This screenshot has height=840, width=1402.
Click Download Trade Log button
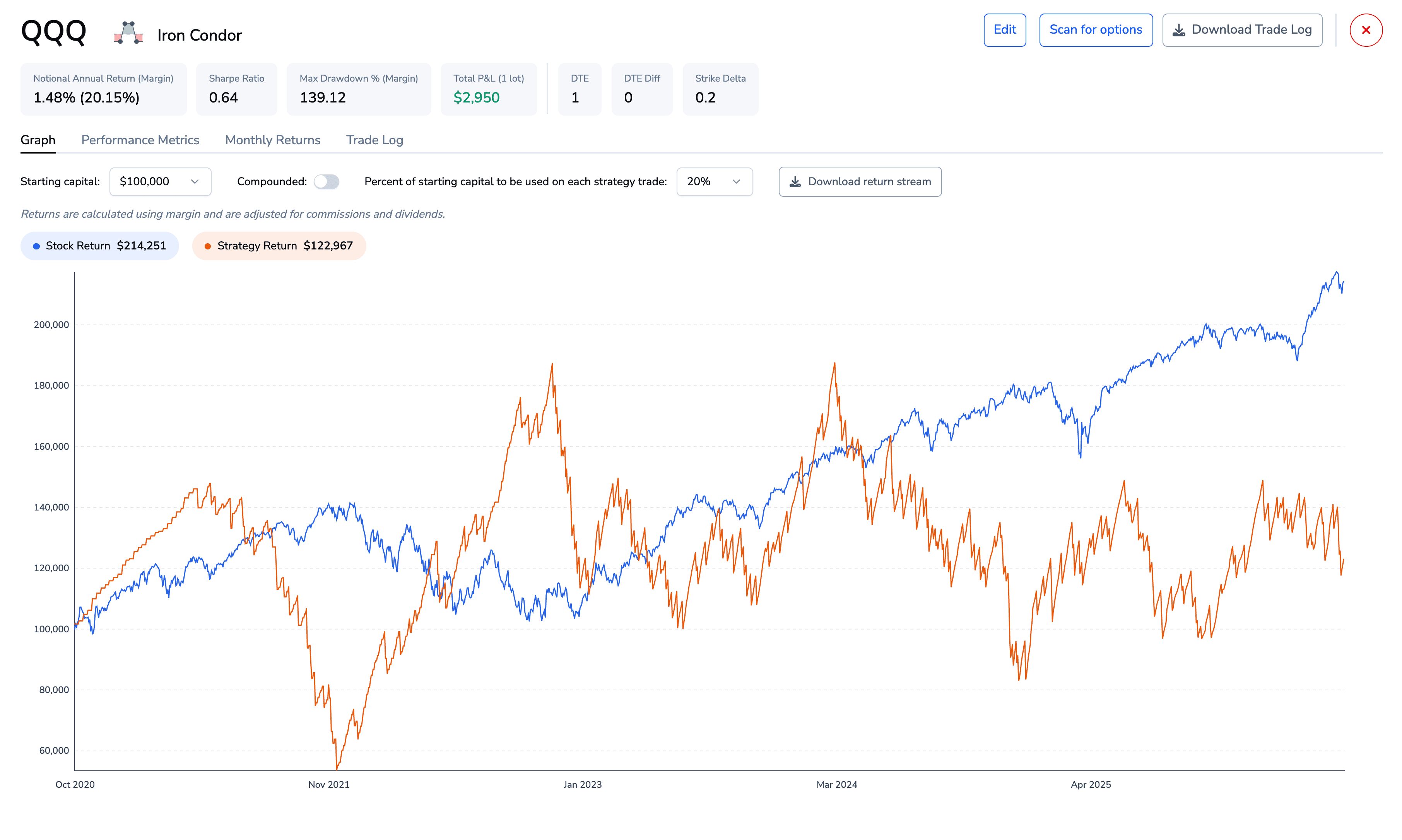(x=1242, y=30)
